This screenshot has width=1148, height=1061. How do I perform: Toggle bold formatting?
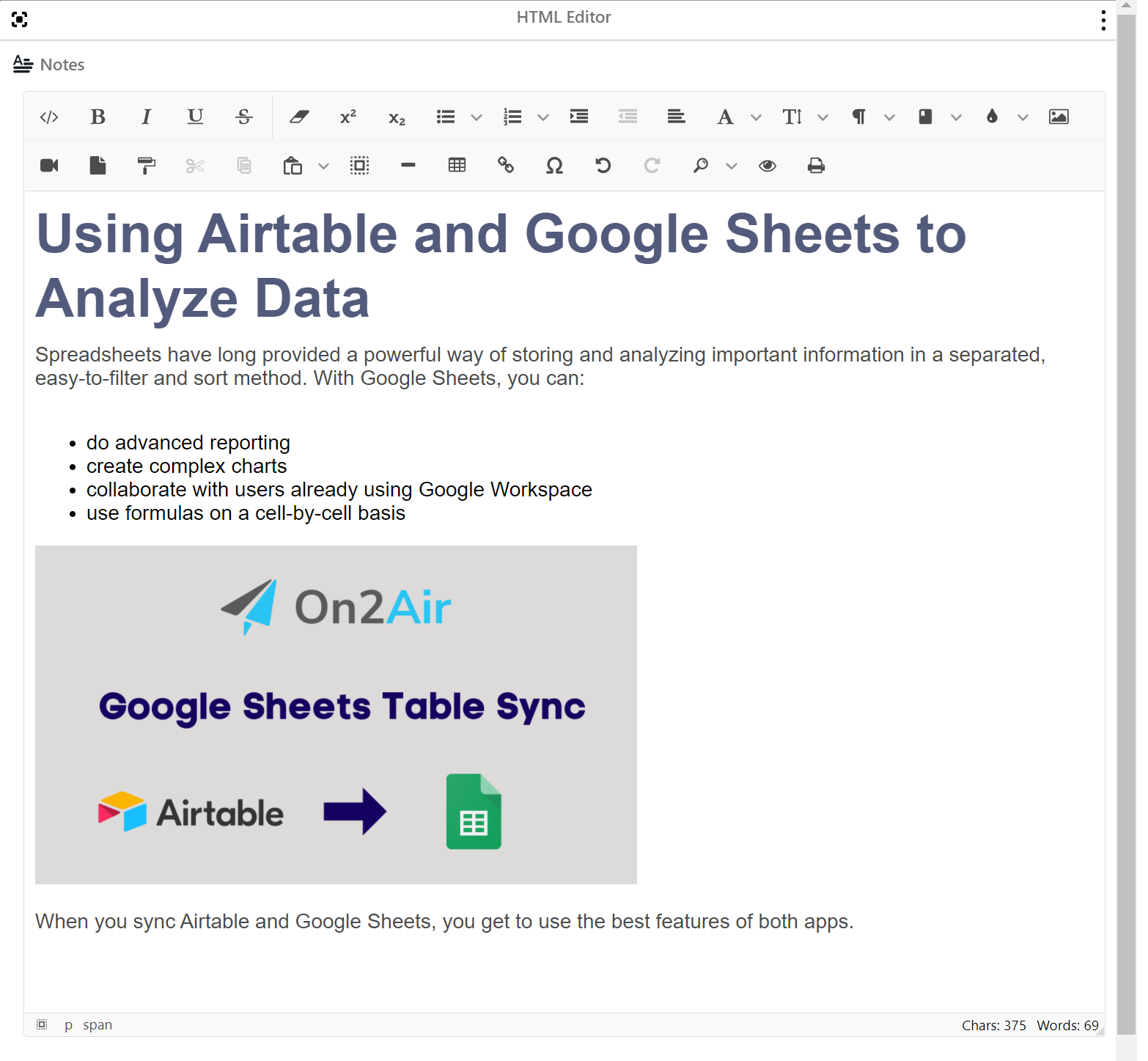97,117
